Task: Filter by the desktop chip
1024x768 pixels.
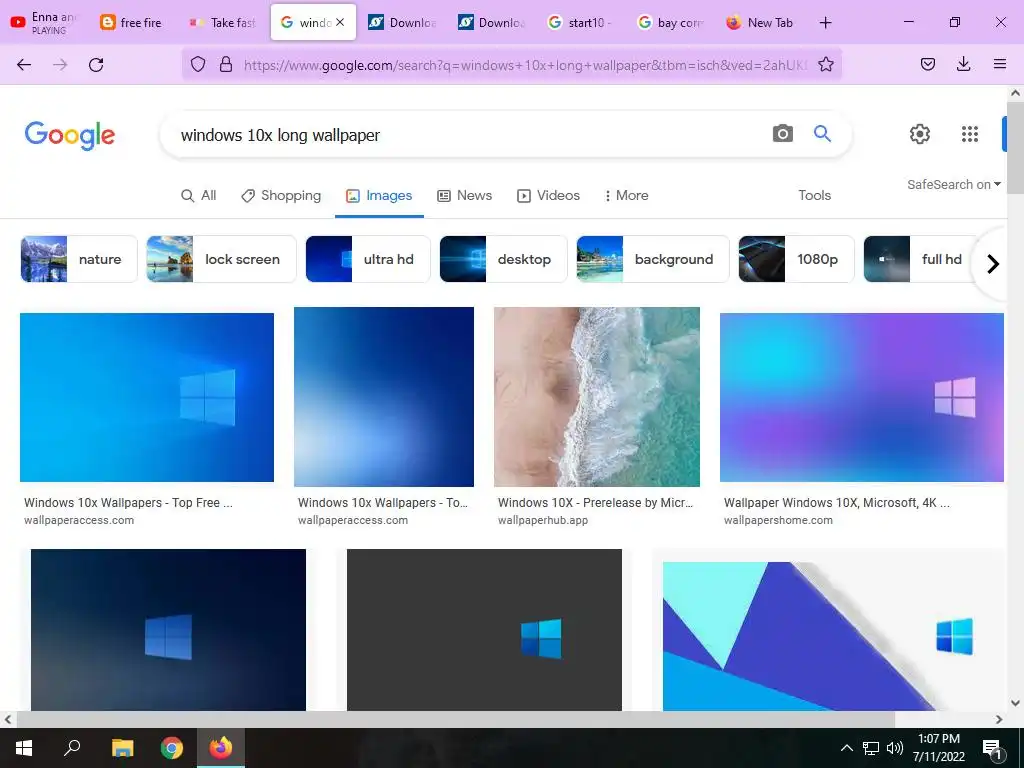Action: [x=503, y=259]
